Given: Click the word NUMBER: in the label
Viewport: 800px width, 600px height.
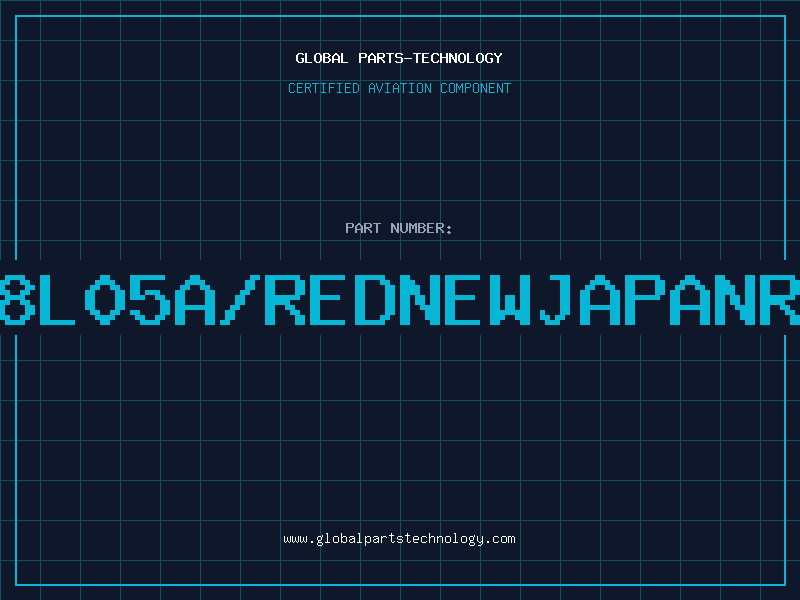Looking at the screenshot, I should click(x=421, y=228).
